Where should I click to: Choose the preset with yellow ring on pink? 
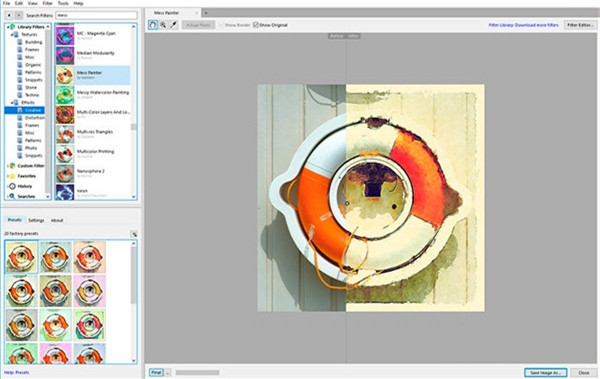point(90,291)
